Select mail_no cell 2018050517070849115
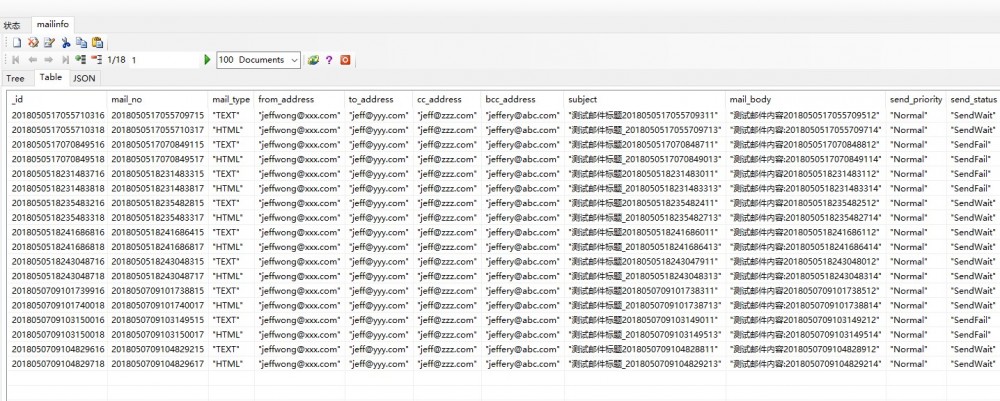 tap(158, 145)
